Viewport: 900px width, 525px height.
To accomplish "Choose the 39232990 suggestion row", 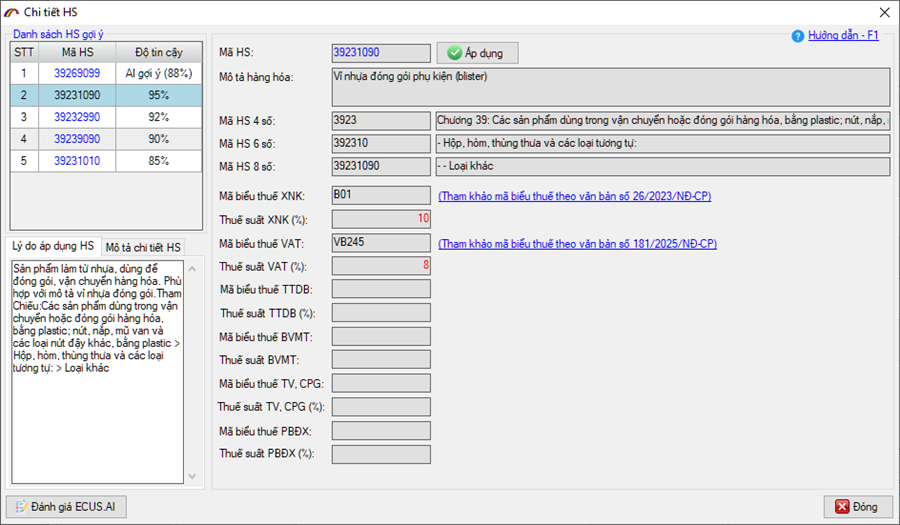I will point(76,117).
